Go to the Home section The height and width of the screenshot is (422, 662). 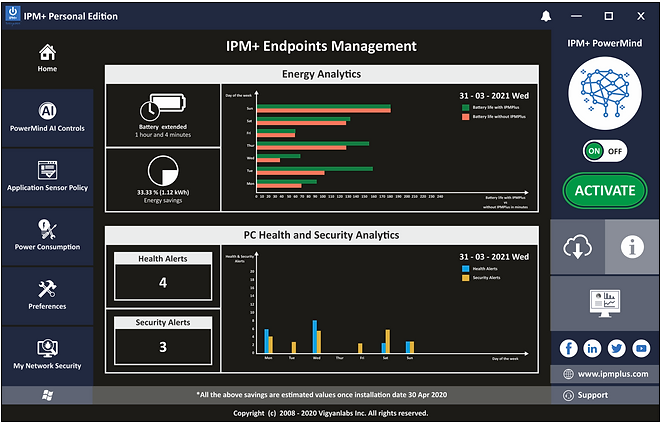[47, 58]
